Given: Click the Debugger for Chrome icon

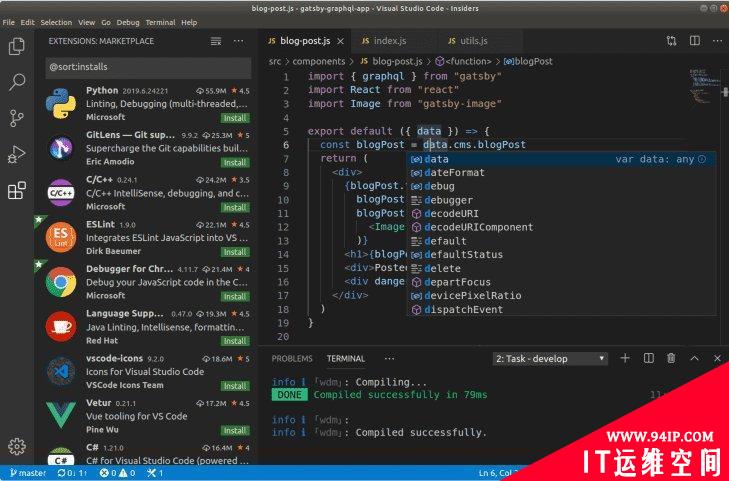Looking at the screenshot, I should tap(61, 282).
